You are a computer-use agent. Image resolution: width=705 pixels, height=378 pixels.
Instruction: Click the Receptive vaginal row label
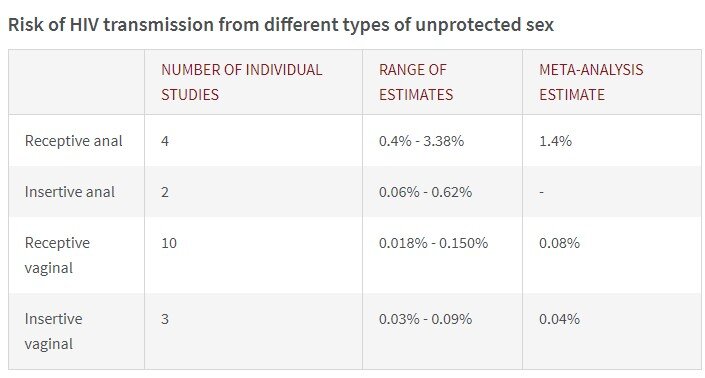click(x=57, y=255)
